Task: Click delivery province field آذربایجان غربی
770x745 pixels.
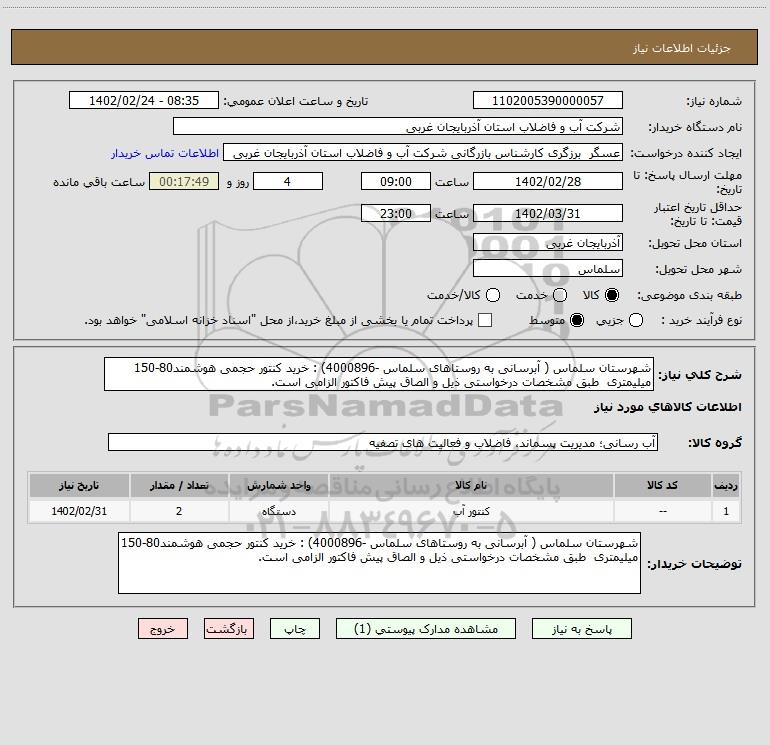Action: click(x=548, y=243)
